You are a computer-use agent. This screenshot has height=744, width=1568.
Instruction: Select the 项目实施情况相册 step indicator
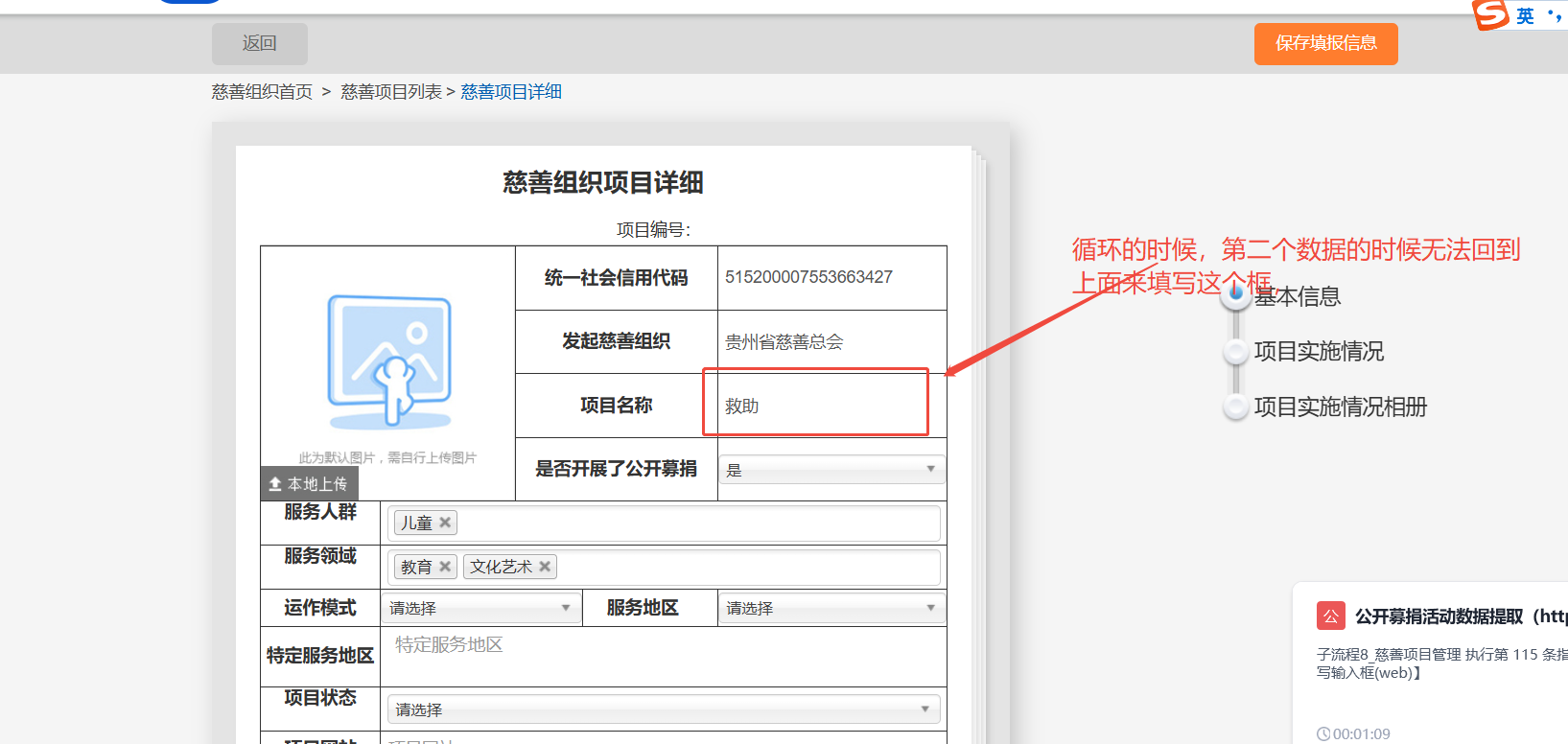[x=1236, y=407]
